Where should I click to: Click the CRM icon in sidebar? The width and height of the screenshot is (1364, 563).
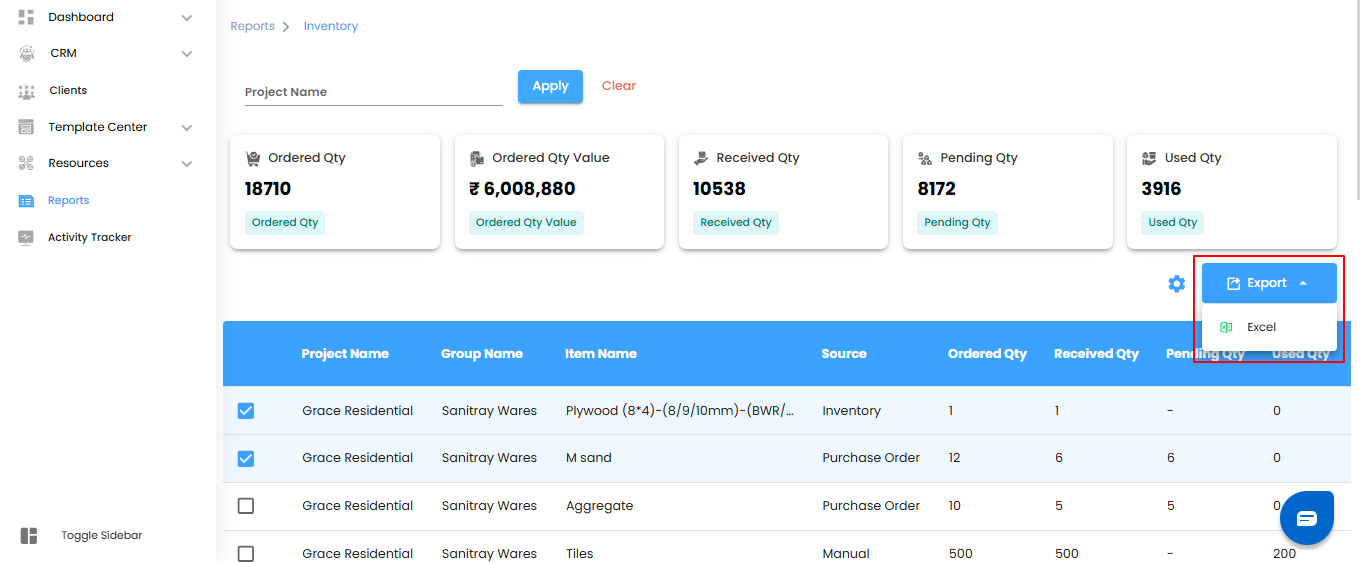click(27, 54)
